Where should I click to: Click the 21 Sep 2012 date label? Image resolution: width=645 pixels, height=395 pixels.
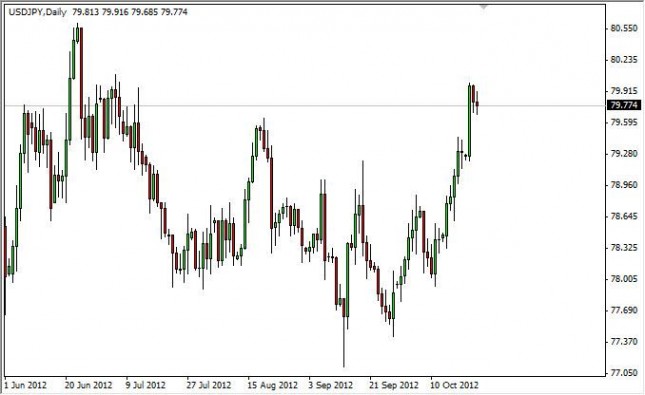(x=394, y=386)
